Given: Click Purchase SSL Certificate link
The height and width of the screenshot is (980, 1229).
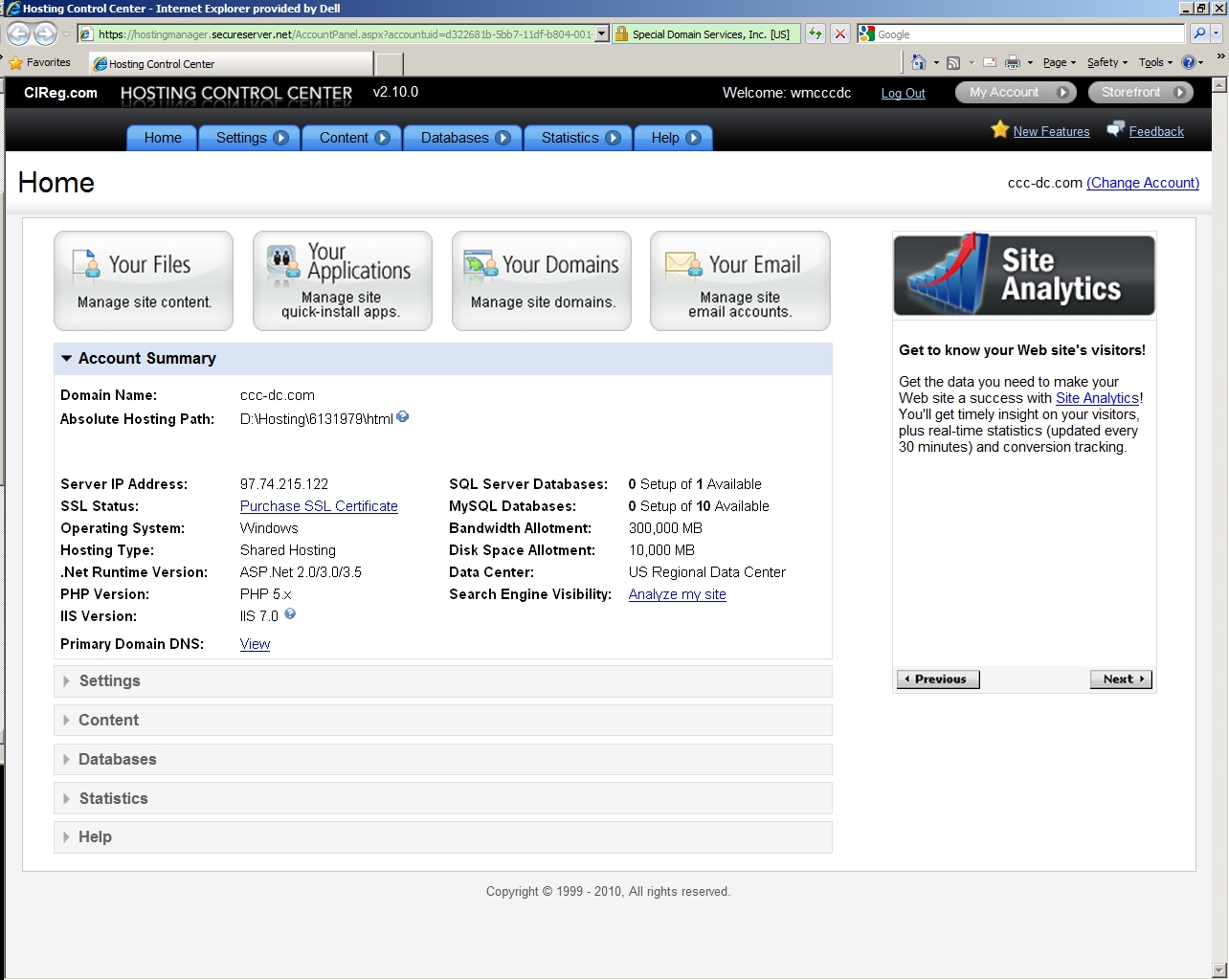Looking at the screenshot, I should click(319, 506).
